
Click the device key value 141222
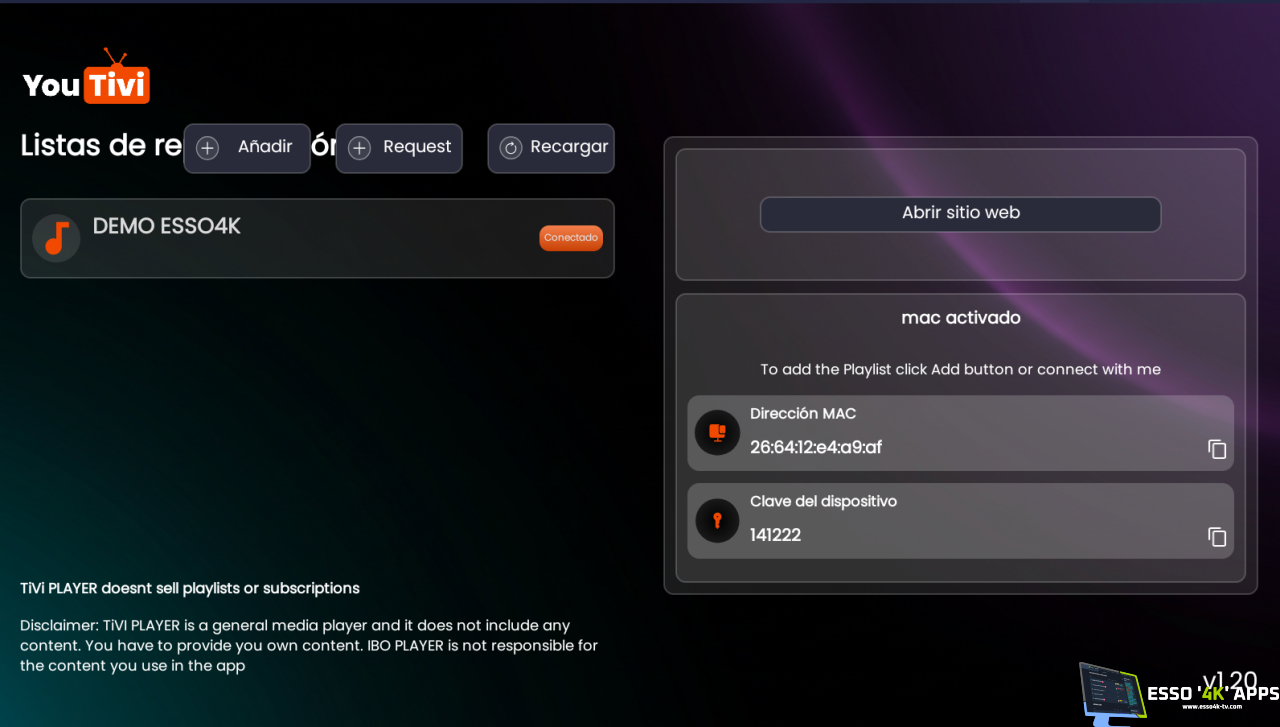pos(776,535)
